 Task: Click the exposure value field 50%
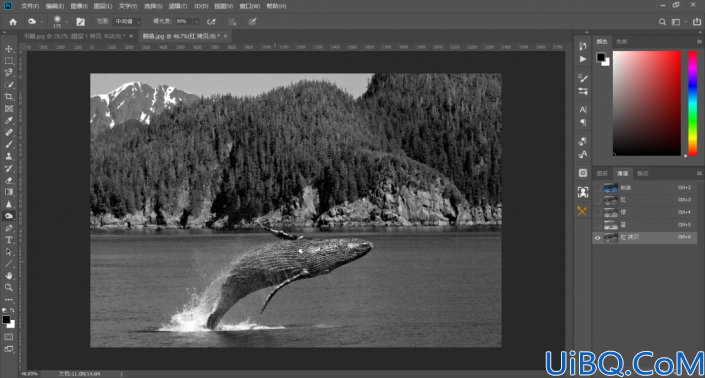[x=184, y=22]
